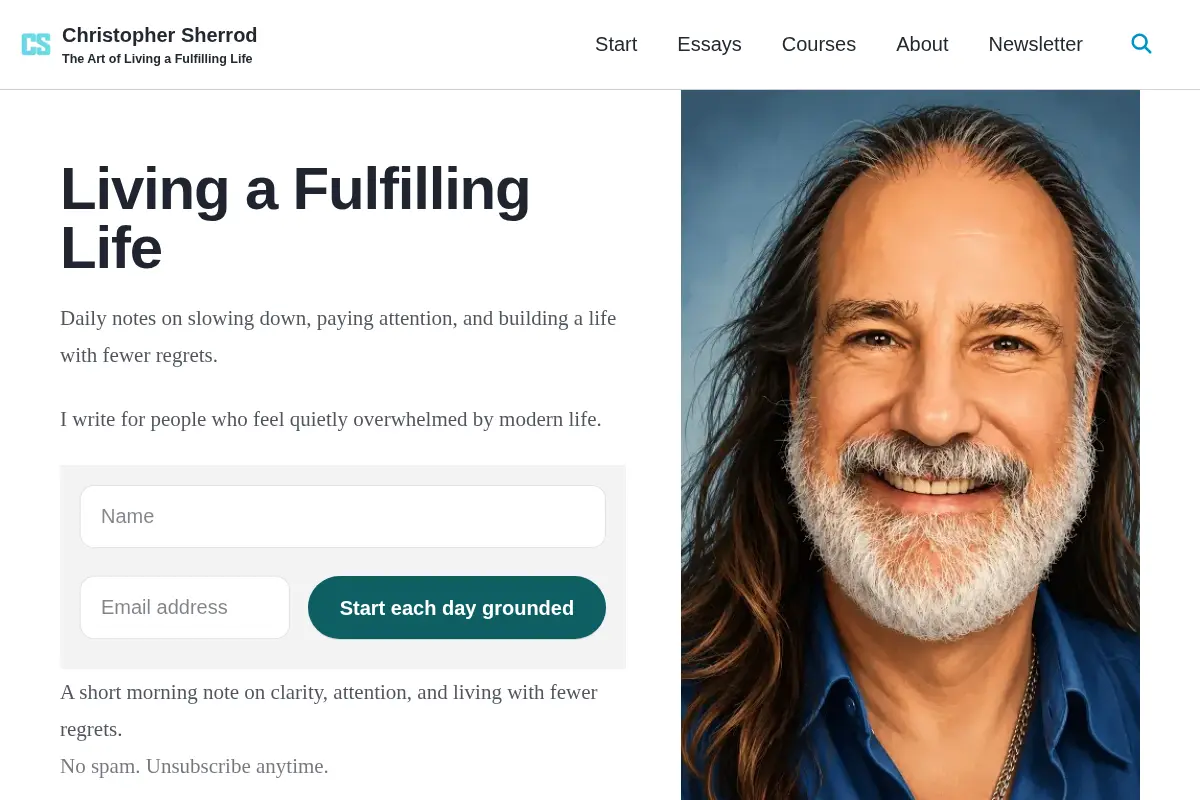Click the paragraph beginning Daily notes on slowing down
This screenshot has width=1200, height=800.
(338, 336)
